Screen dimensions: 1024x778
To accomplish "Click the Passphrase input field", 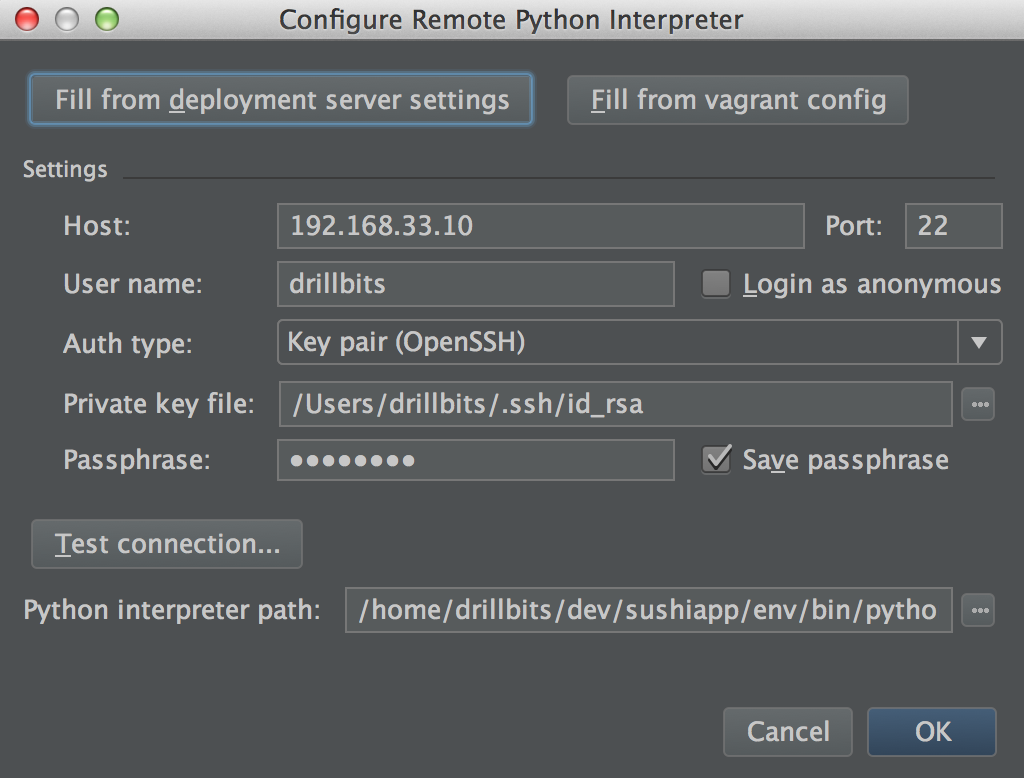I will pos(475,460).
